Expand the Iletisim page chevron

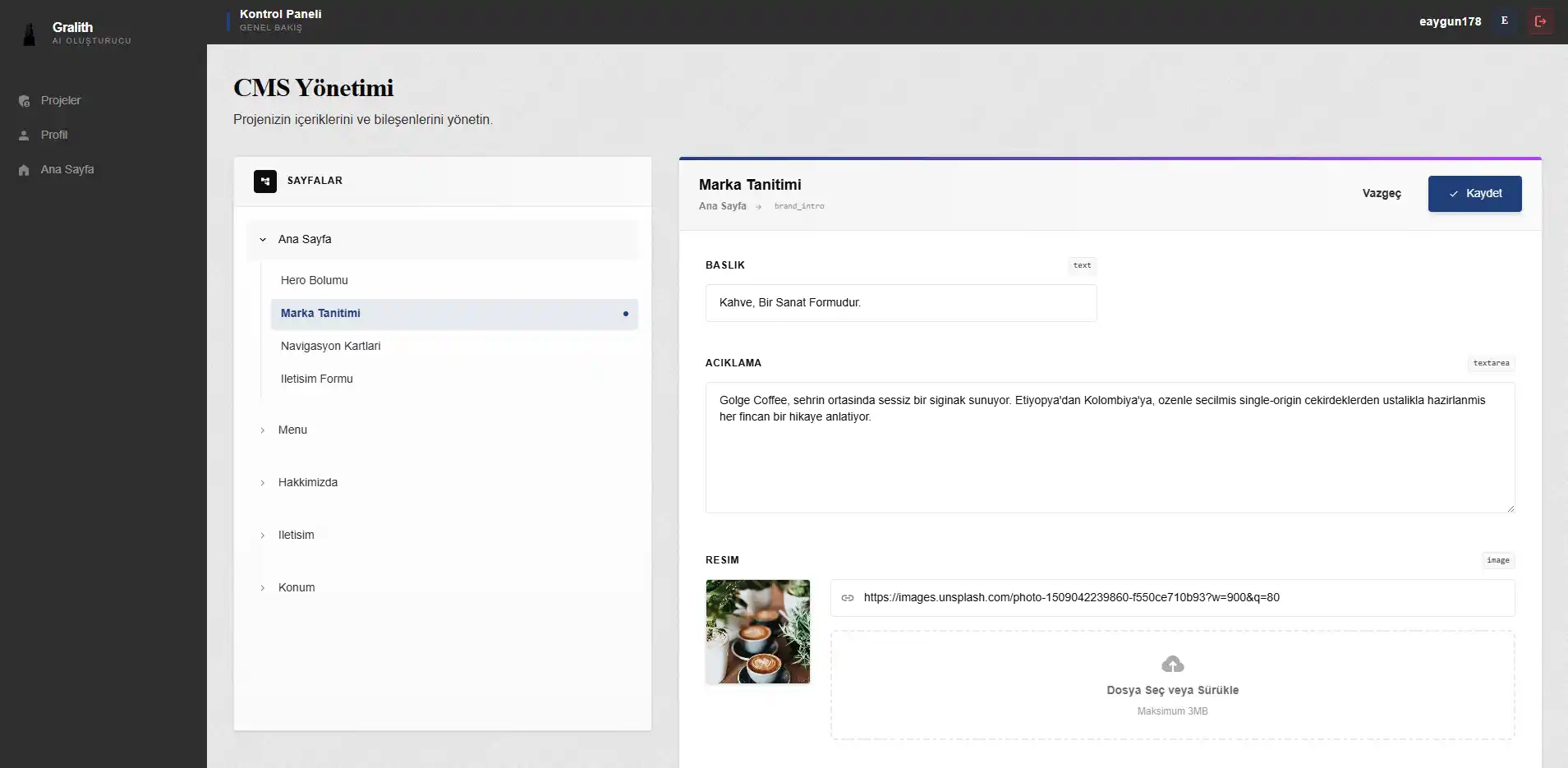tap(263, 536)
